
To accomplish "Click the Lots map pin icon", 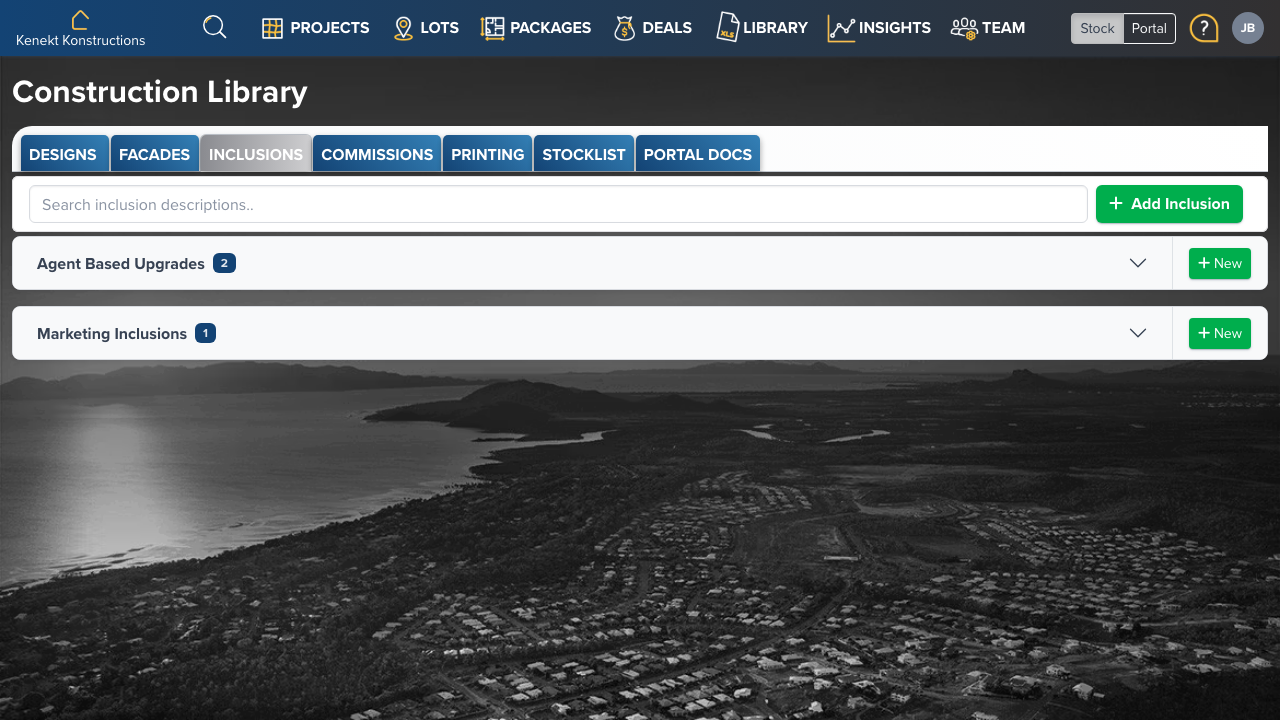I will (x=403, y=28).
